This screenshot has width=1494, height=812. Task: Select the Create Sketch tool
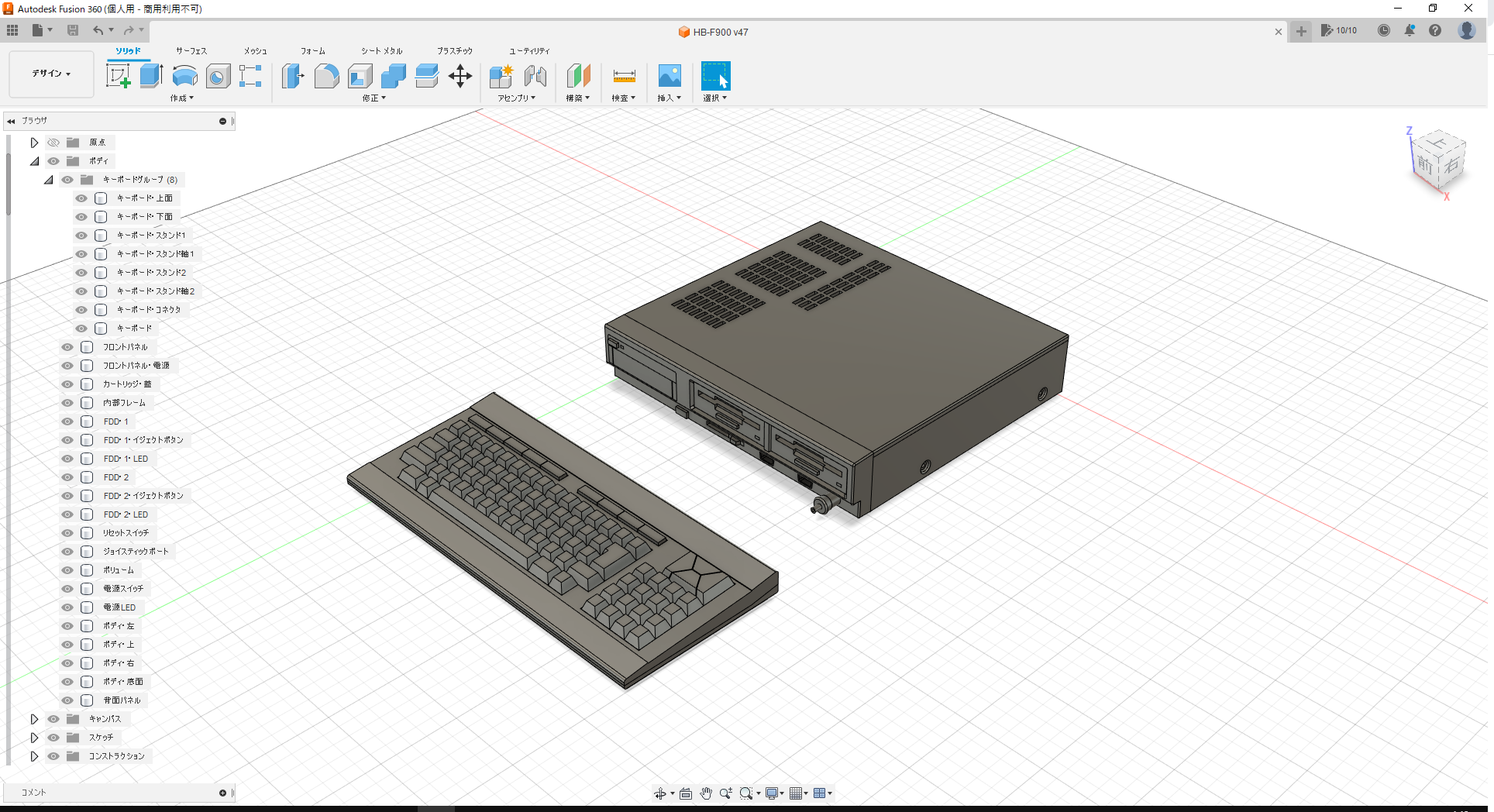coord(118,75)
